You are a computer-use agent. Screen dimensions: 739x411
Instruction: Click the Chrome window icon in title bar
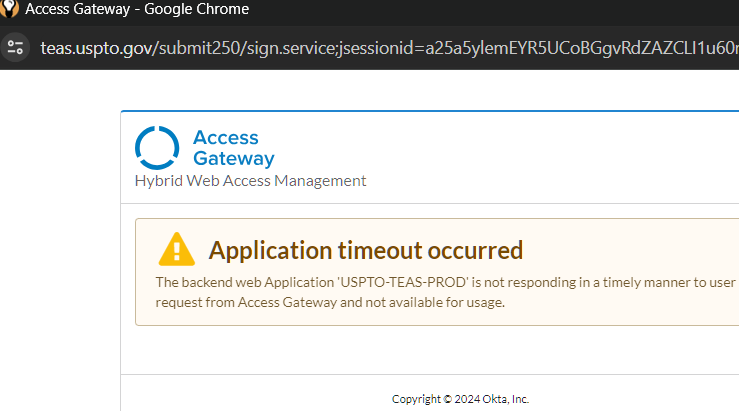point(8,8)
